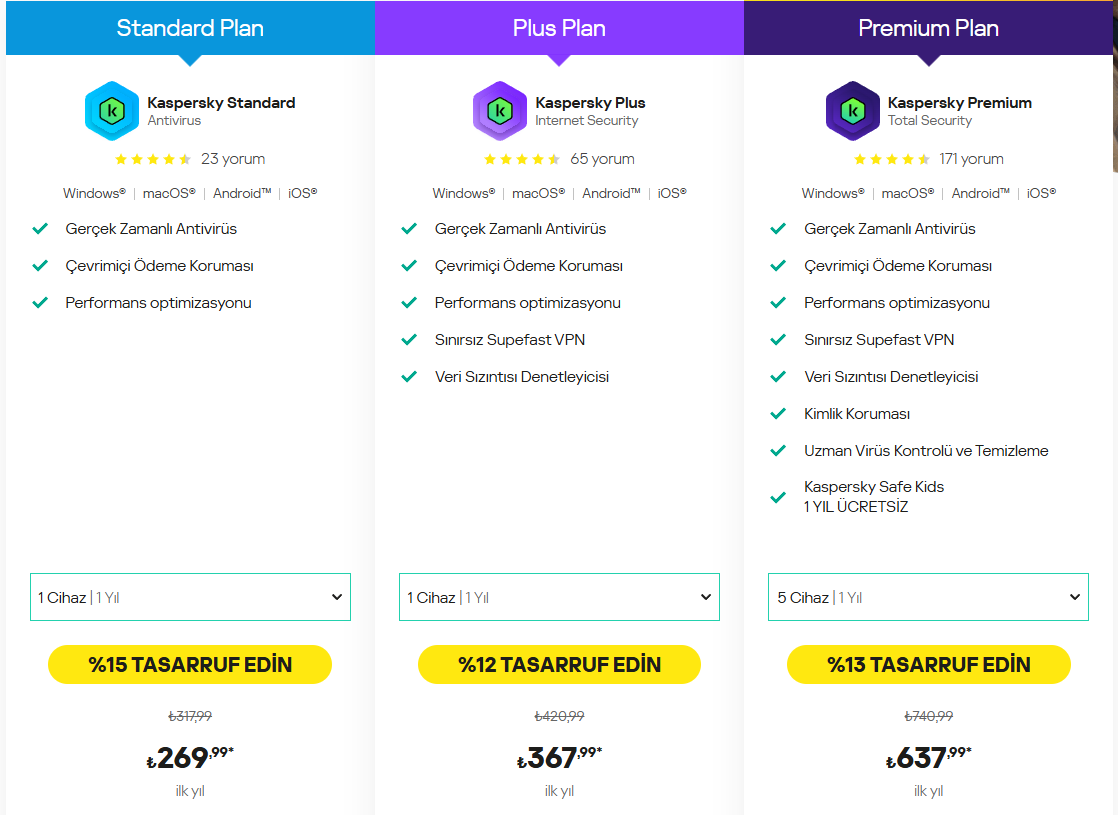The height and width of the screenshot is (815, 1118).
Task: Expand the Premium plan 5 Cihaz dropdown
Action: coord(928,597)
